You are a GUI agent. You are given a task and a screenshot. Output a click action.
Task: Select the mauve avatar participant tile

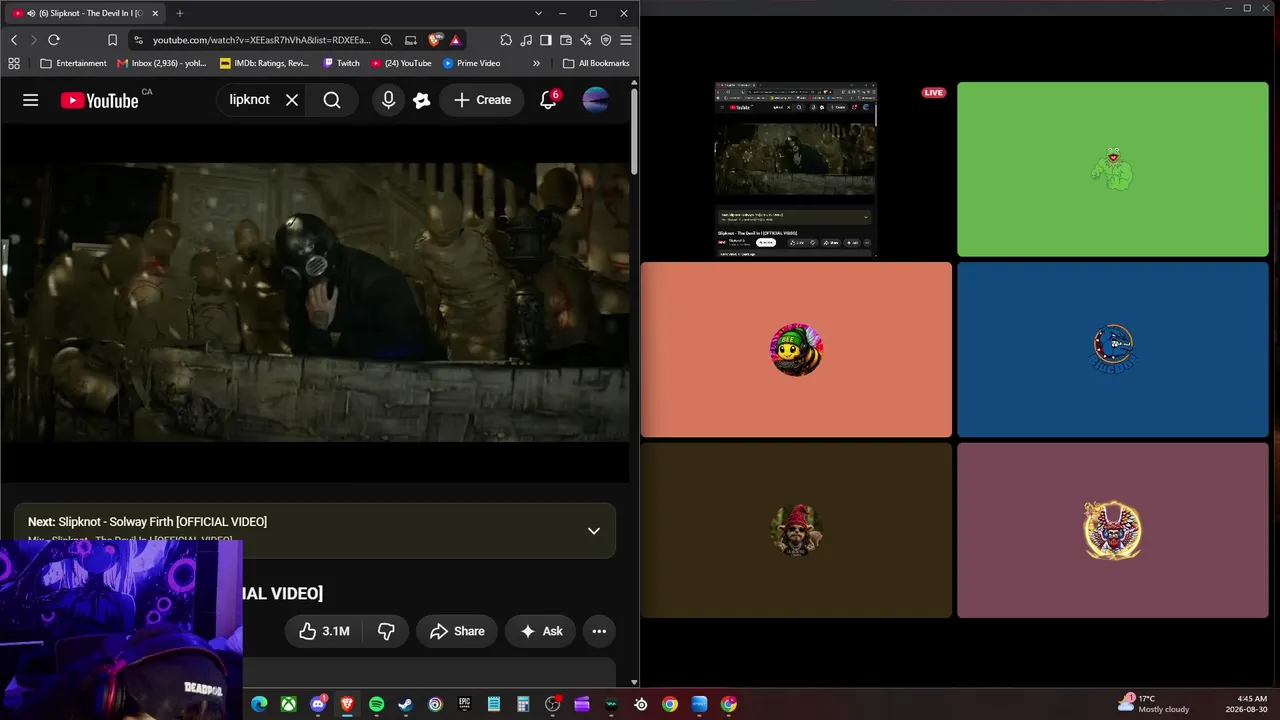coord(1113,530)
